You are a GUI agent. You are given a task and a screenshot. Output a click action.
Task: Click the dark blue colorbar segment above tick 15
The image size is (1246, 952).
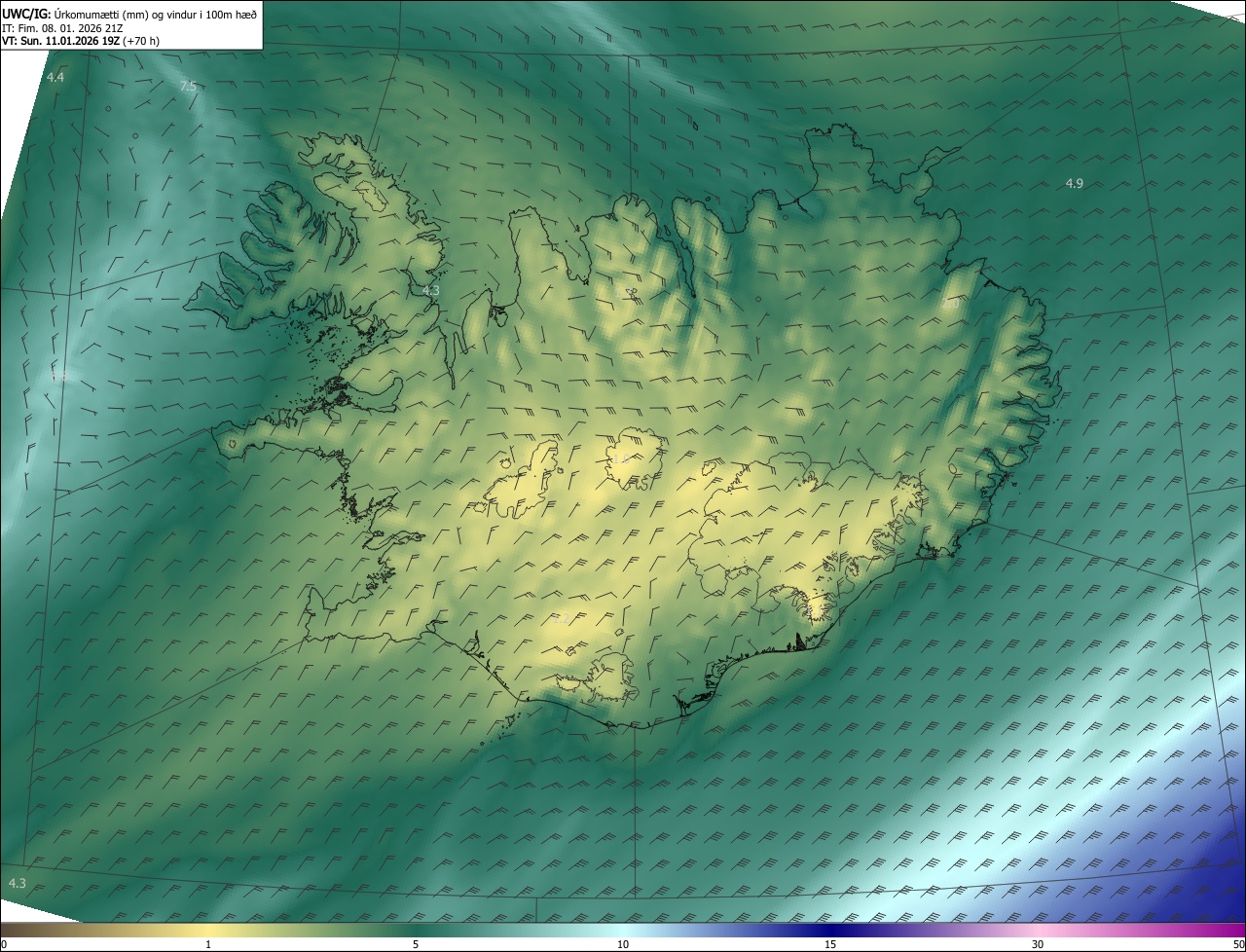pos(830,930)
